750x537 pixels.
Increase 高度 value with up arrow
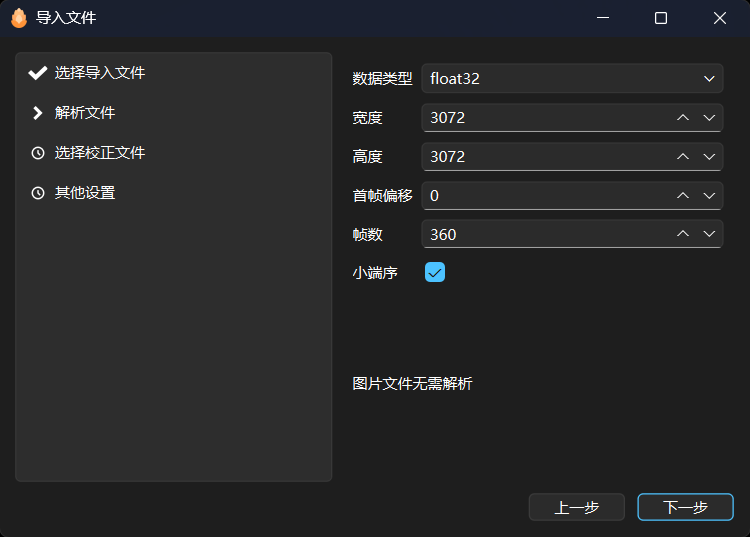683,156
